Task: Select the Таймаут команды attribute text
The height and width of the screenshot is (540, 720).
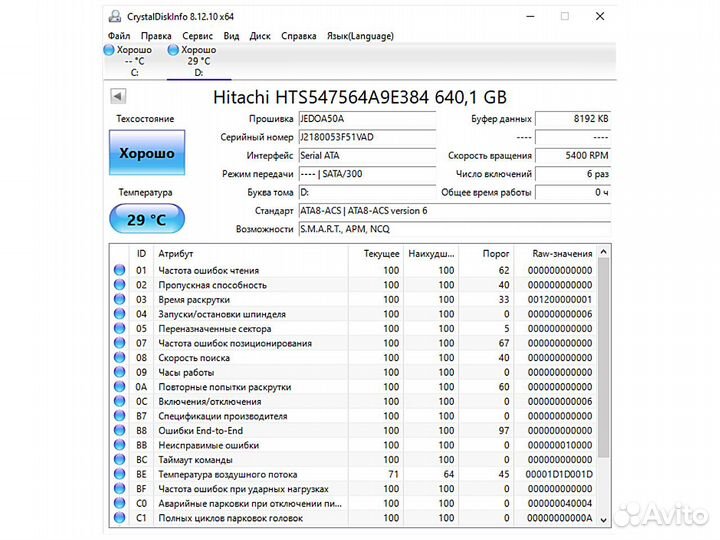Action: point(196,460)
